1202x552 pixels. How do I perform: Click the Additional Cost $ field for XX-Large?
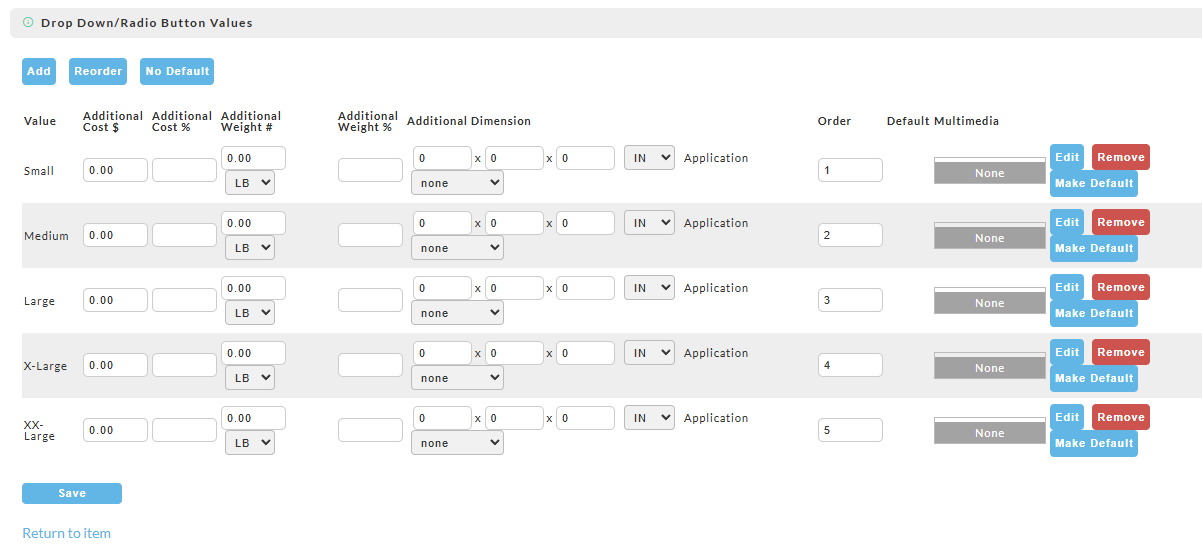pyautogui.click(x=115, y=430)
